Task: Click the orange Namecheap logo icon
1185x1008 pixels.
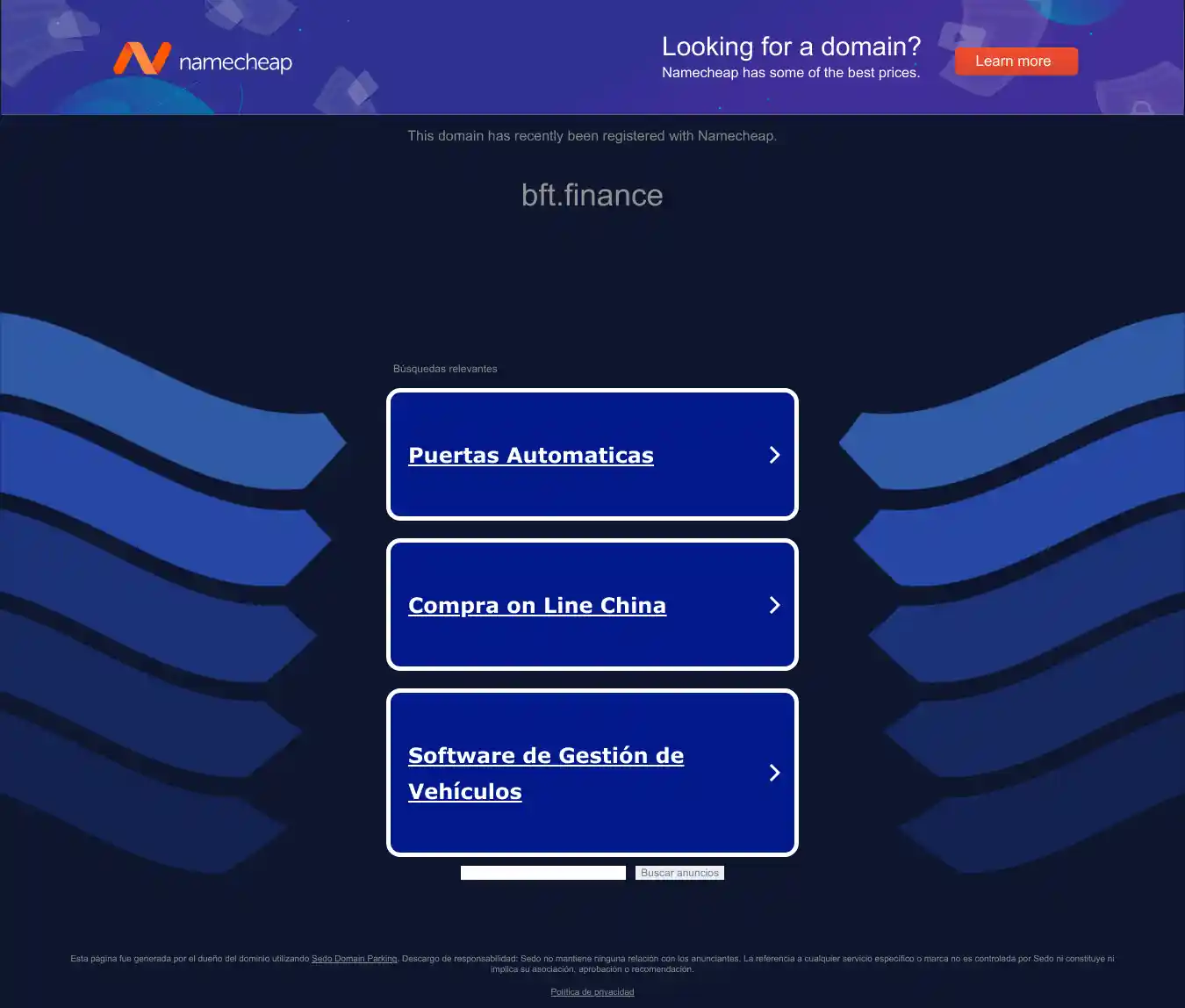Action: [141, 59]
